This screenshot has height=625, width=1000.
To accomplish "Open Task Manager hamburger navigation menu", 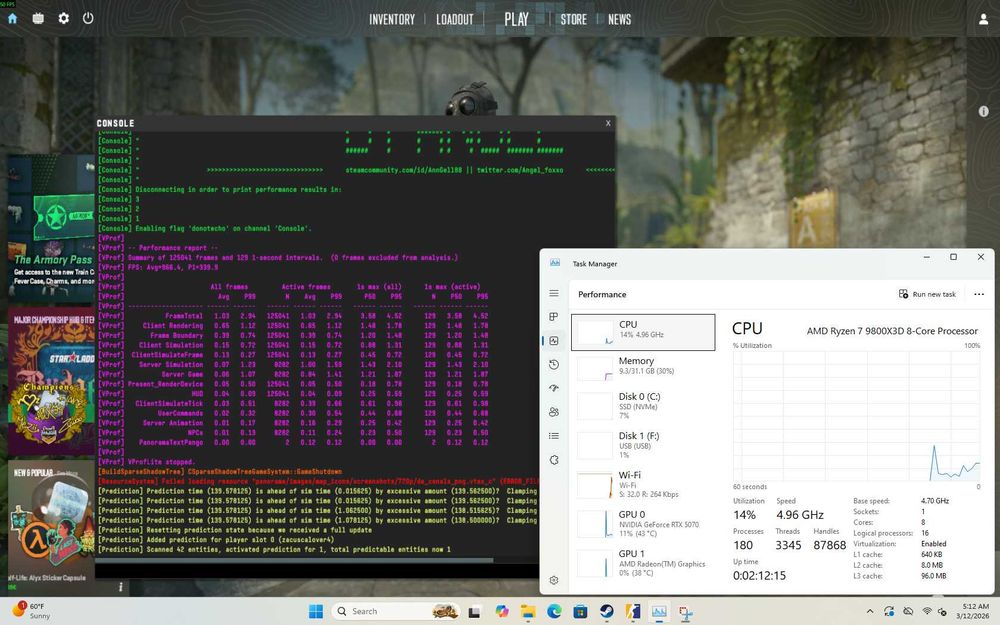I will [x=554, y=293].
